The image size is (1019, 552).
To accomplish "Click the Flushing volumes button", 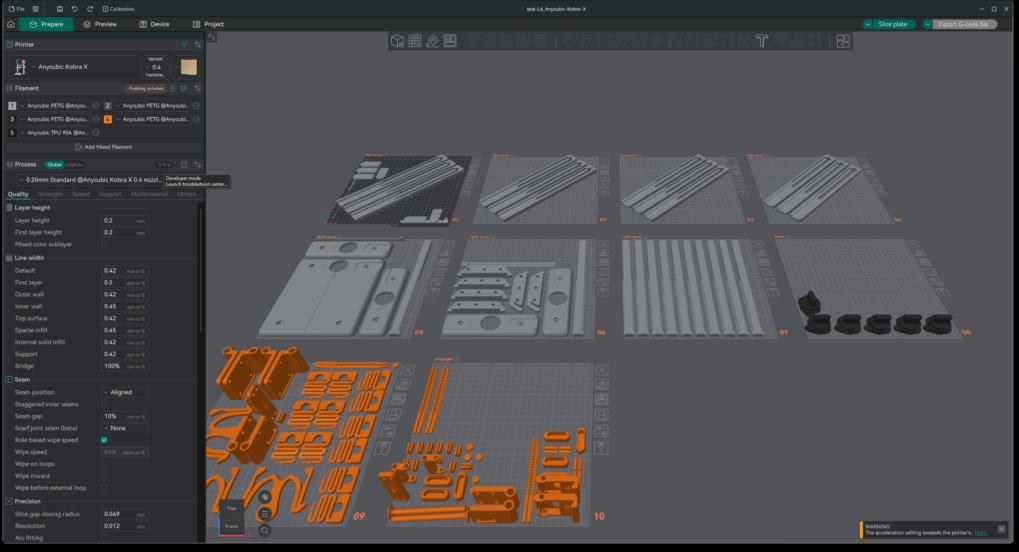I will 146,88.
